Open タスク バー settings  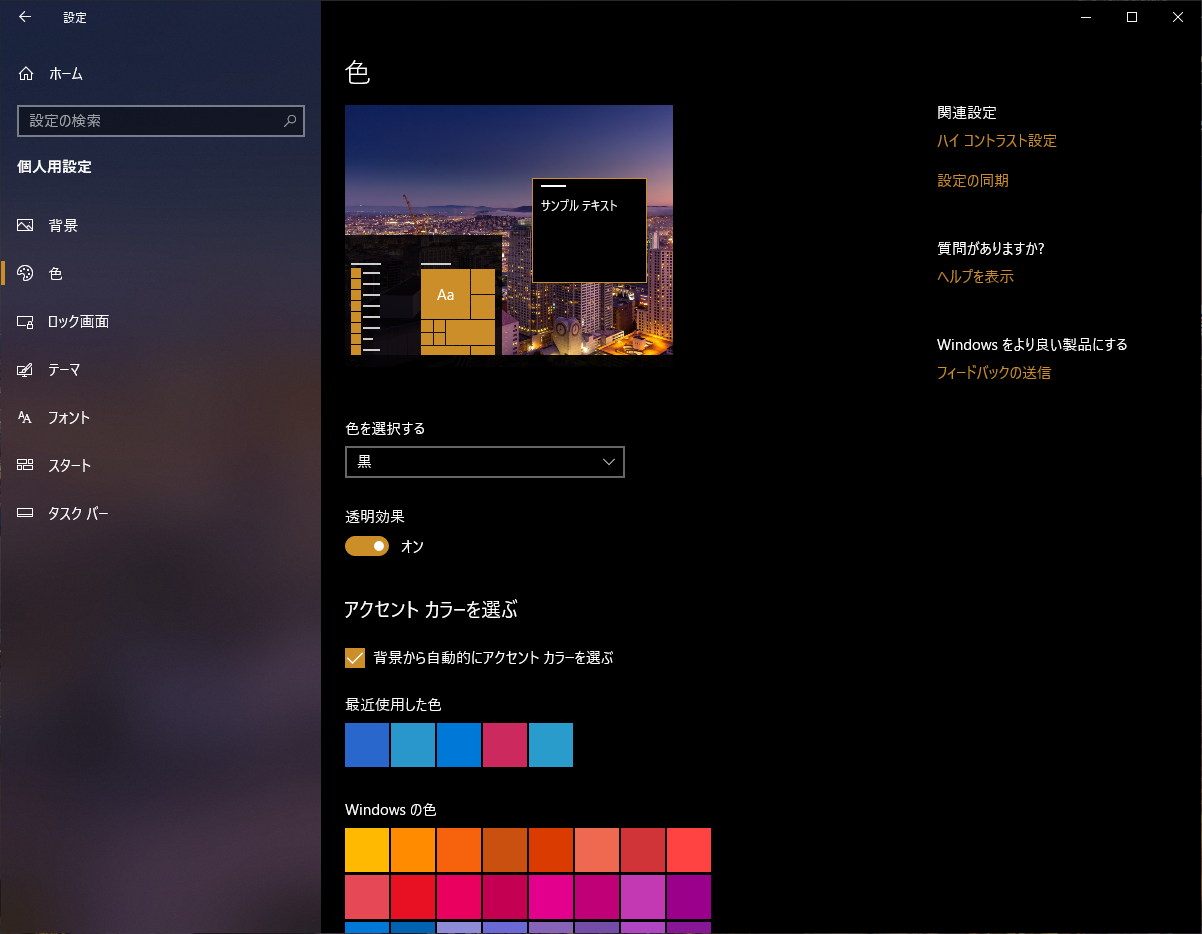point(160,513)
